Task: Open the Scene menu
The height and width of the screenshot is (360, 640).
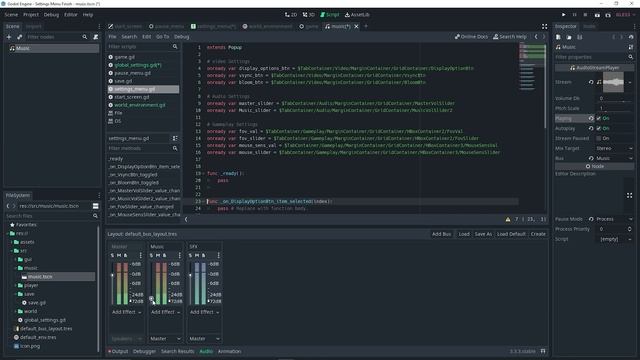Action: point(11,15)
